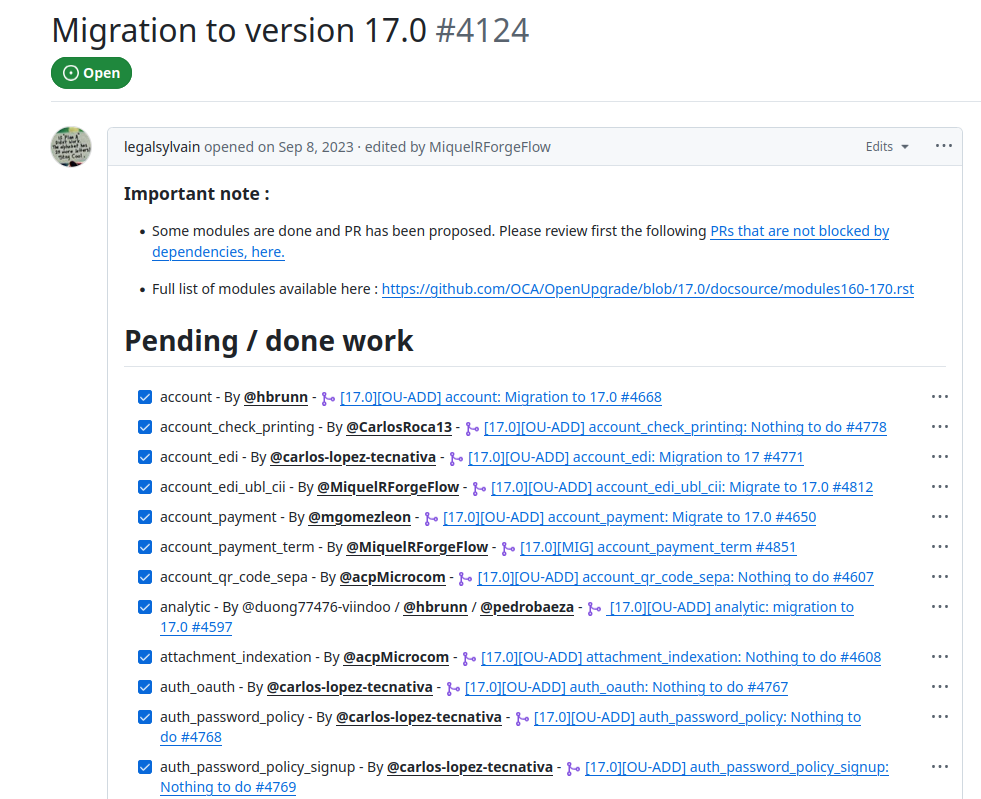Open options menu for auth_password_policy_signup row
Viewport: 981px width, 799px height.
pyautogui.click(x=939, y=767)
